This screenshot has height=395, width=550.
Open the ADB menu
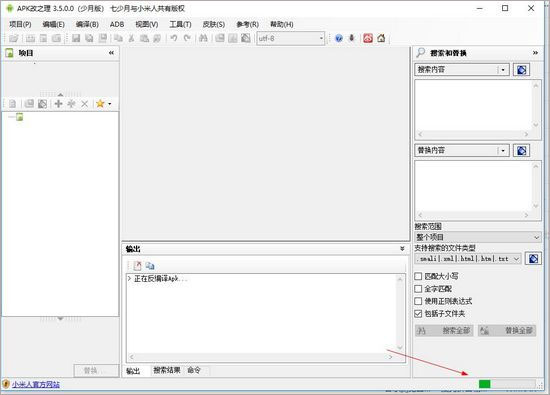point(117,24)
